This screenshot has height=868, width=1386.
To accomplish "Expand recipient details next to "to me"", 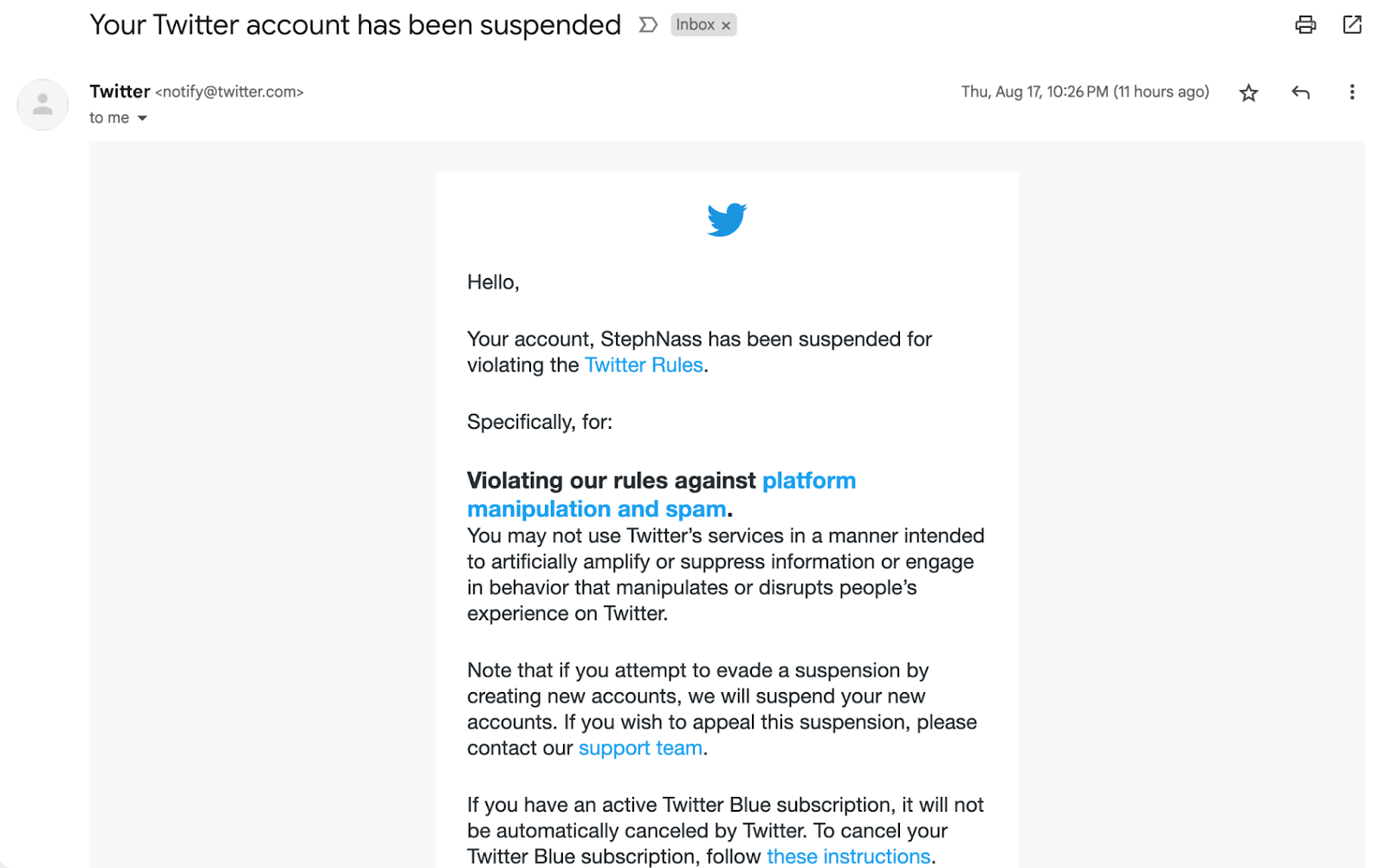I will pyautogui.click(x=142, y=119).
